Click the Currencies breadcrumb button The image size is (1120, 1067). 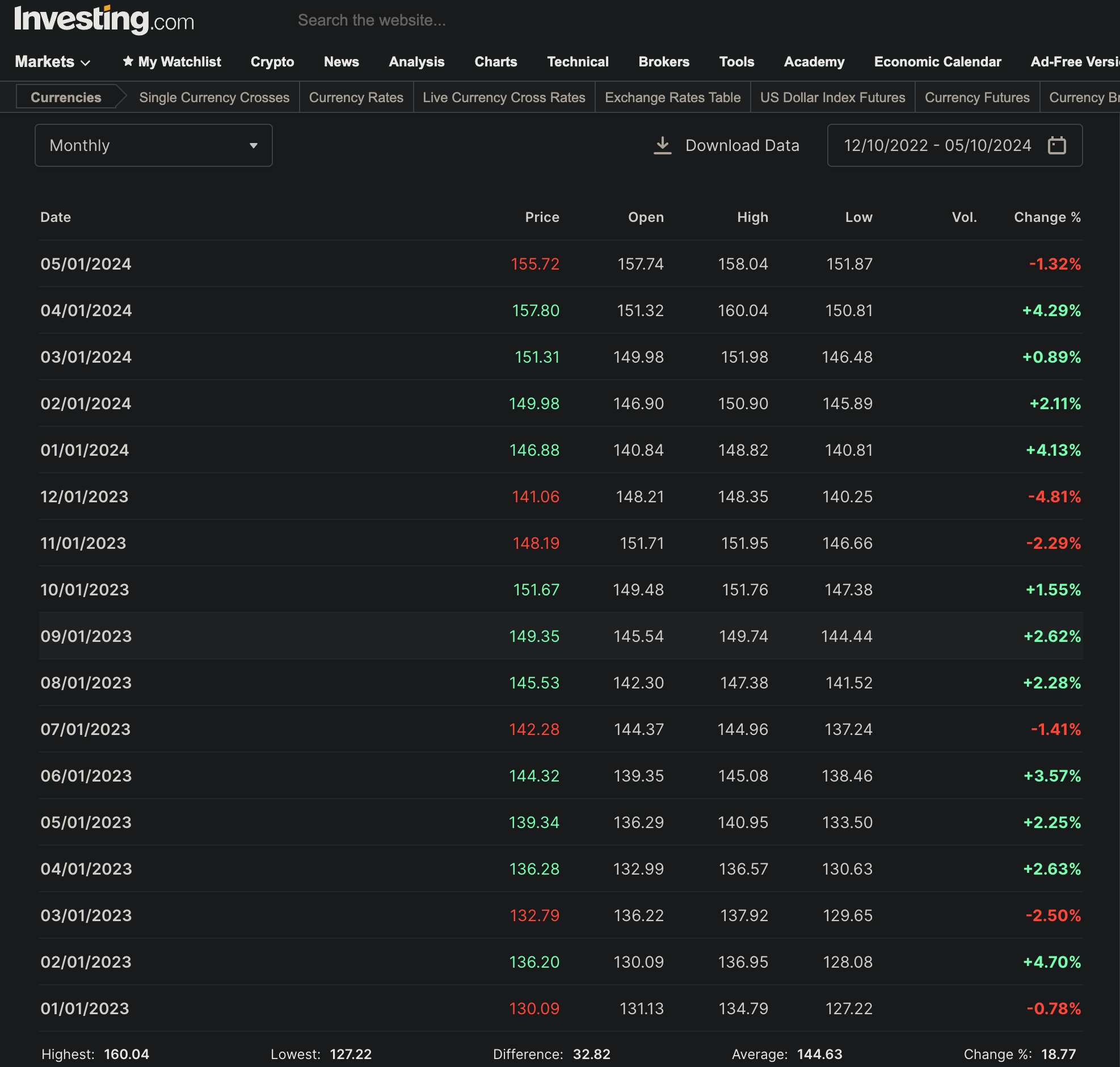tap(66, 97)
